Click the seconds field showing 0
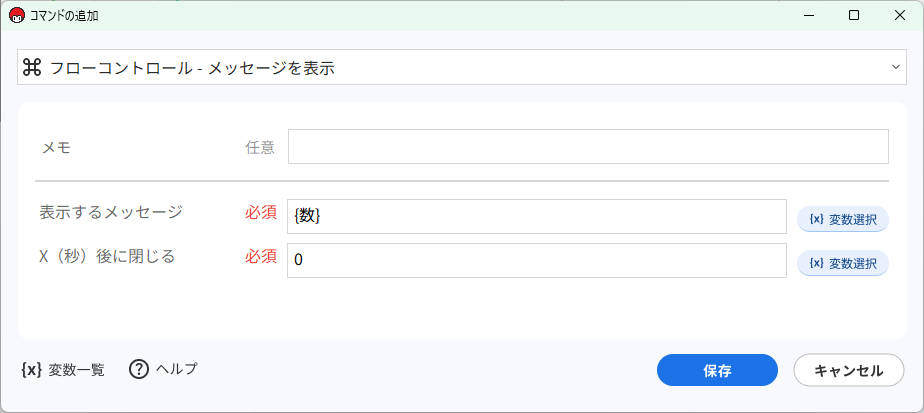This screenshot has height=413, width=924. pos(537,261)
